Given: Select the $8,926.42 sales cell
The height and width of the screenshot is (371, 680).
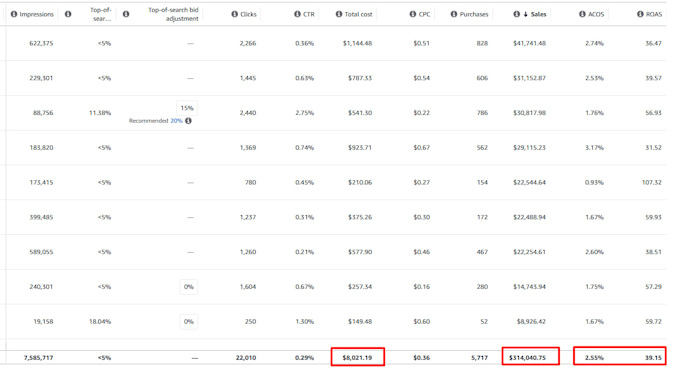Looking at the screenshot, I should (x=531, y=322).
